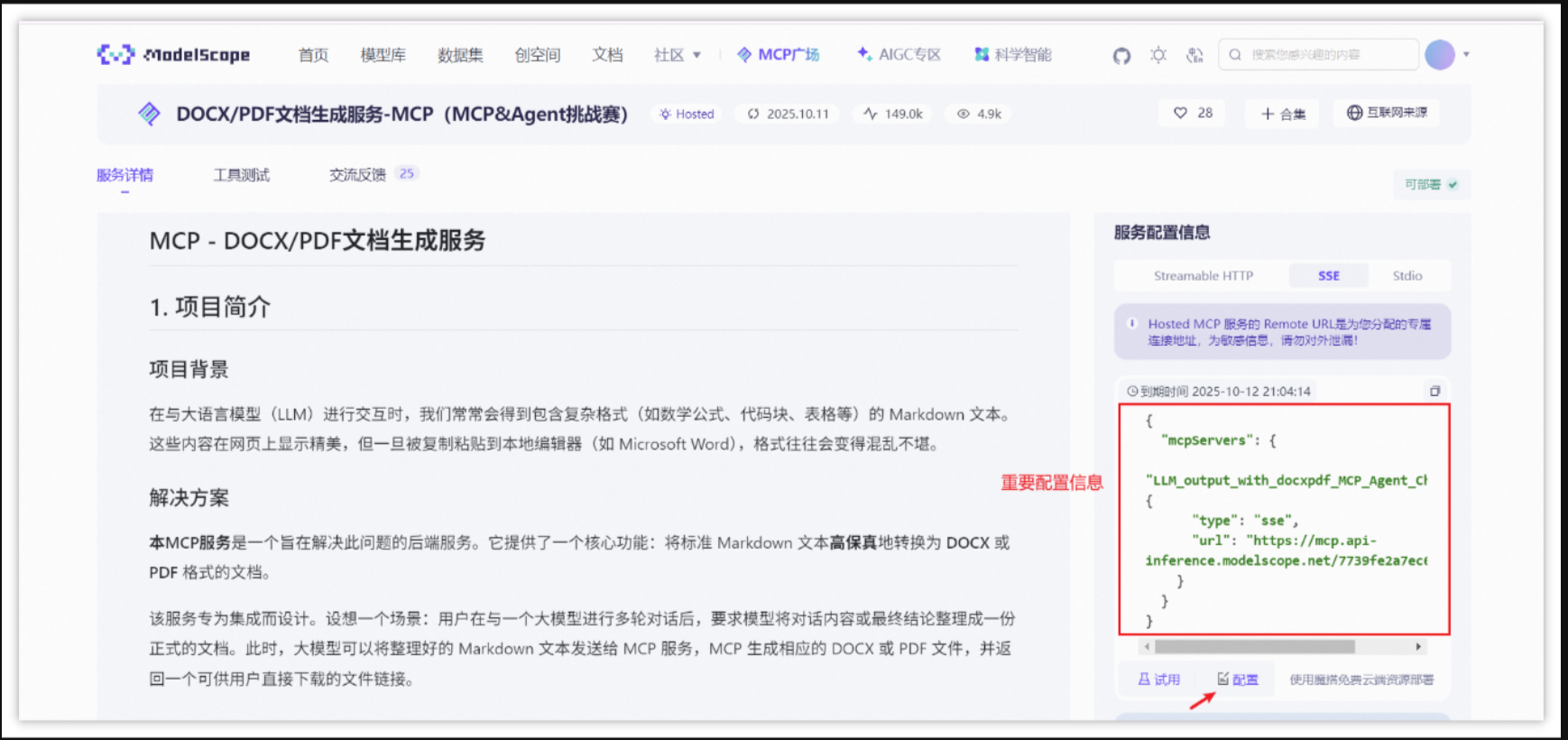This screenshot has height=740, width=1568.
Task: Go to 首页 home page
Action: point(313,55)
